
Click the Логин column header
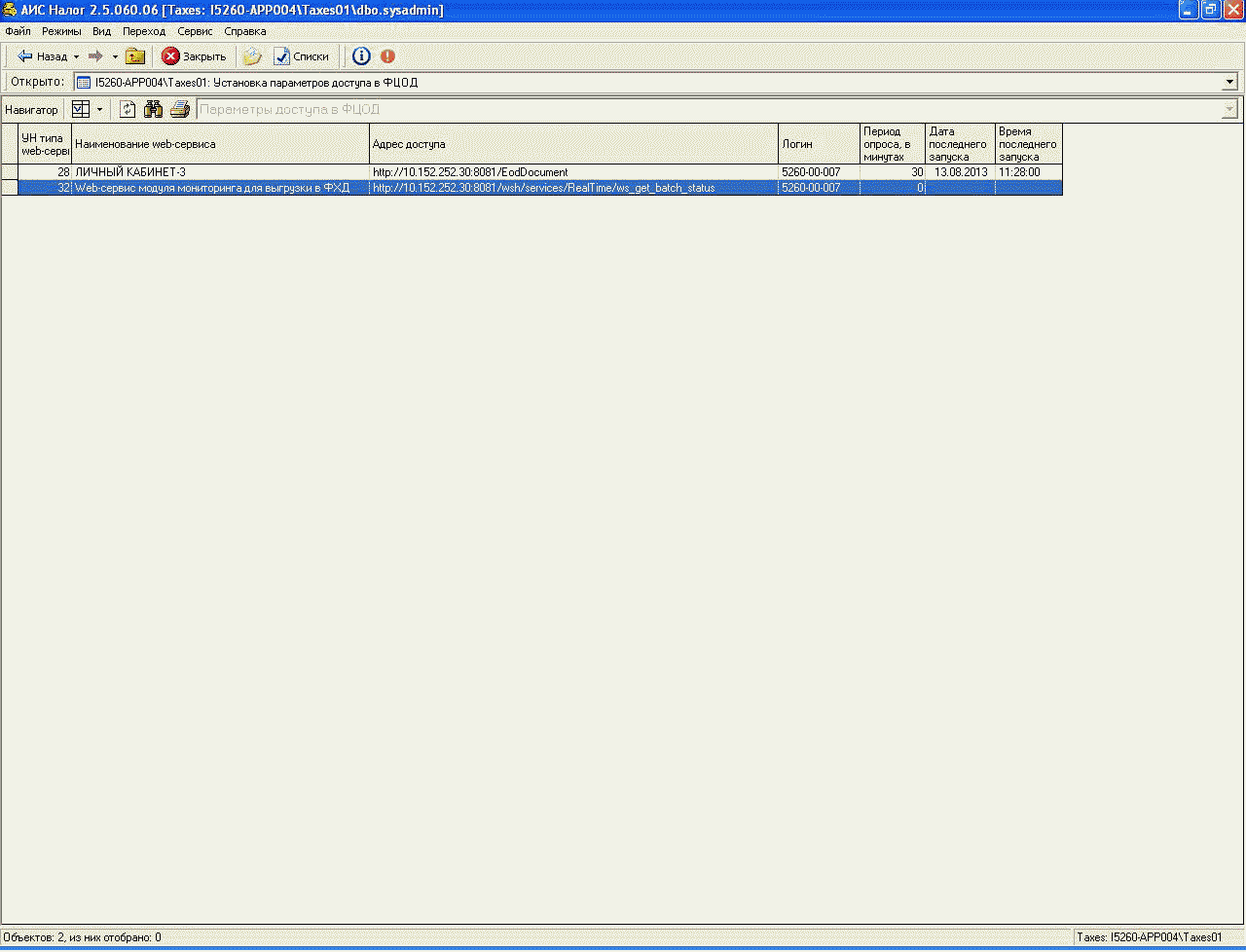click(818, 144)
